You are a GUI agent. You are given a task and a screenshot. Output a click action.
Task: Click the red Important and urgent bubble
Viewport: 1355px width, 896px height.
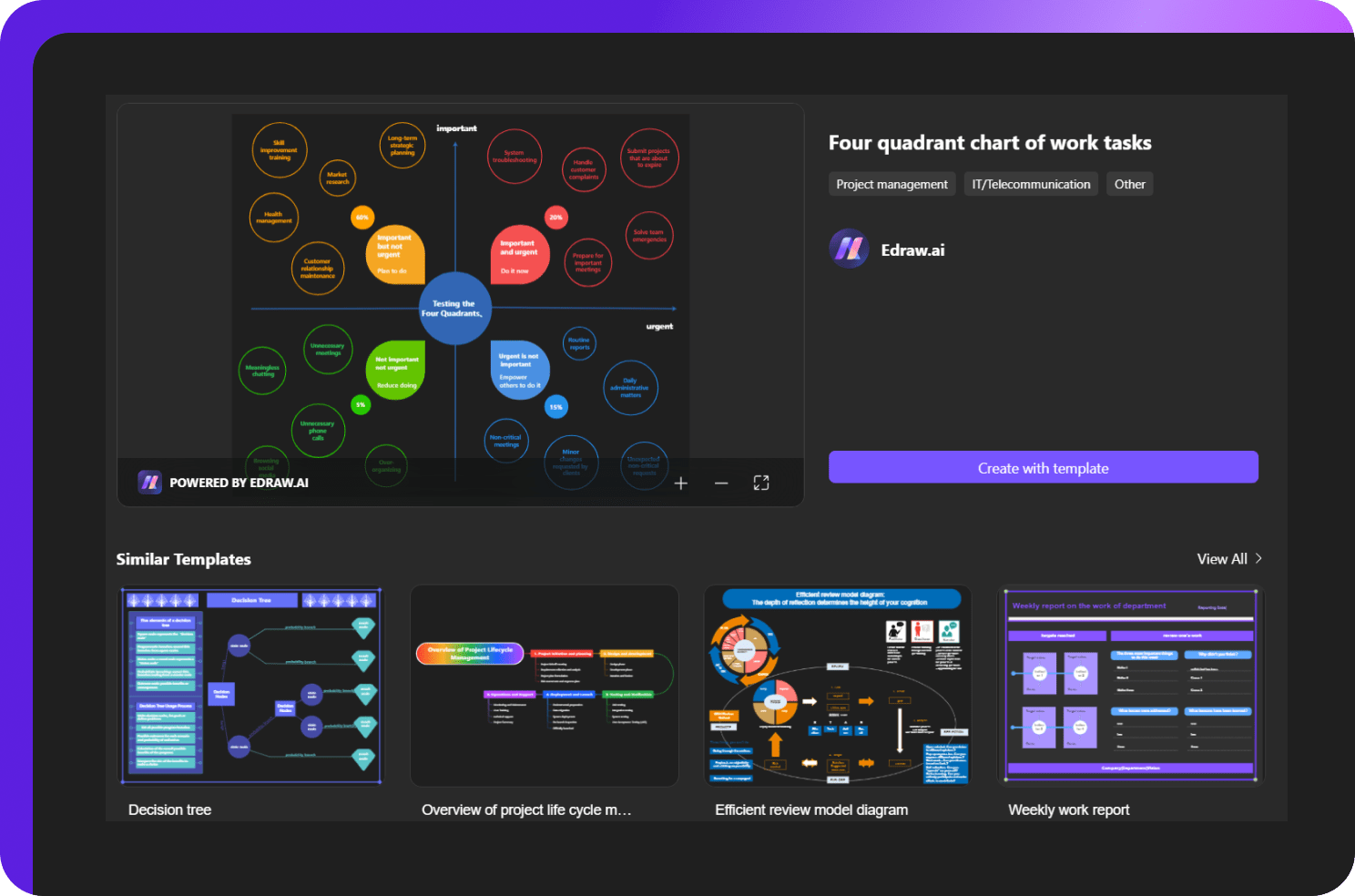point(520,254)
